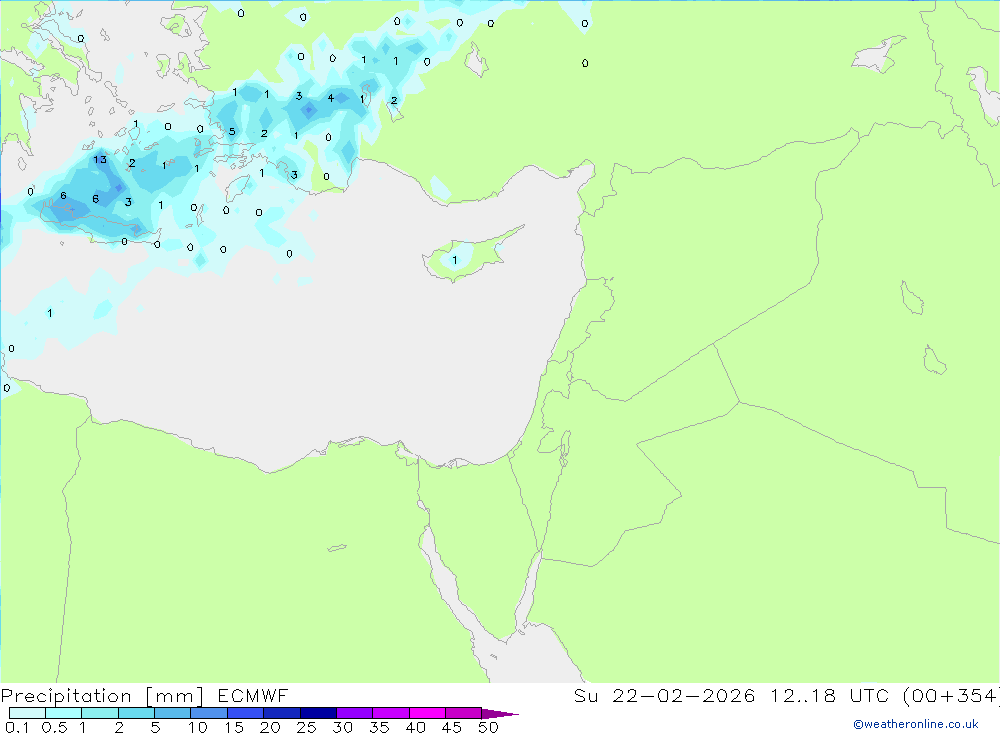Image resolution: width=1000 pixels, height=733 pixels.
Task: Click the '45' legend scale label
Action: tap(452, 727)
